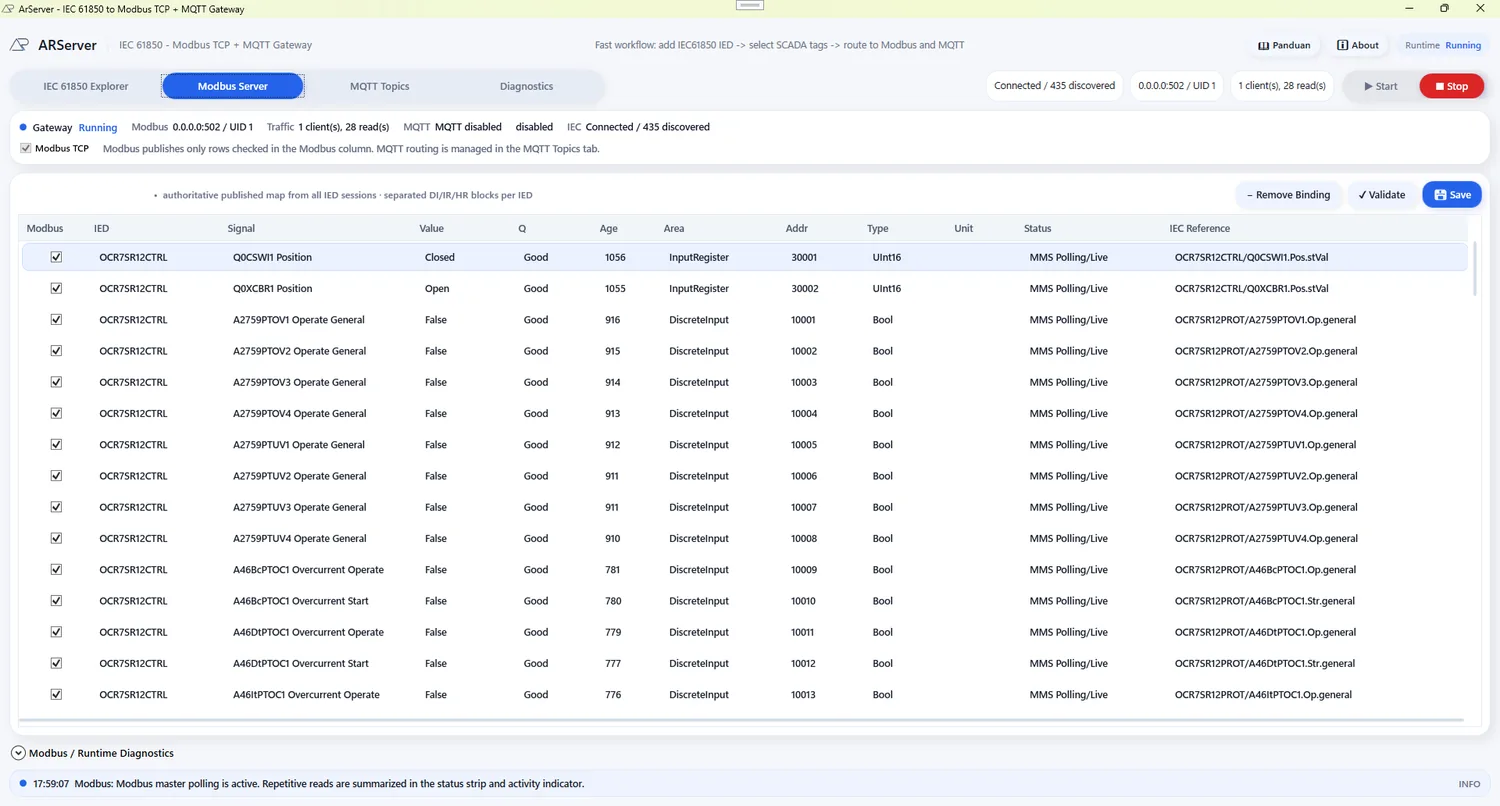Click the Panduan book icon
Image resolution: width=1500 pixels, height=806 pixels.
click(1264, 45)
